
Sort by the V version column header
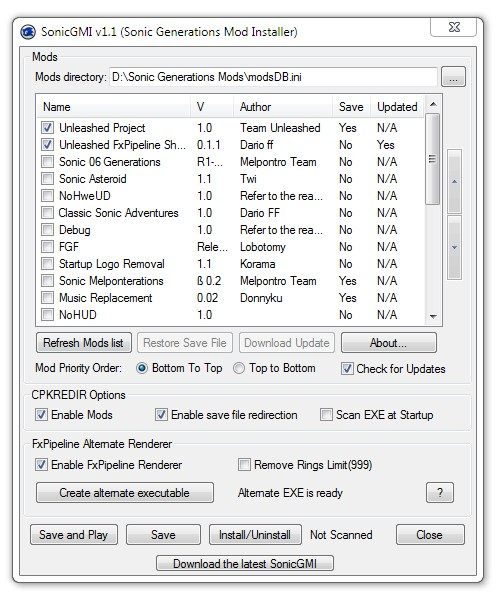(212, 107)
